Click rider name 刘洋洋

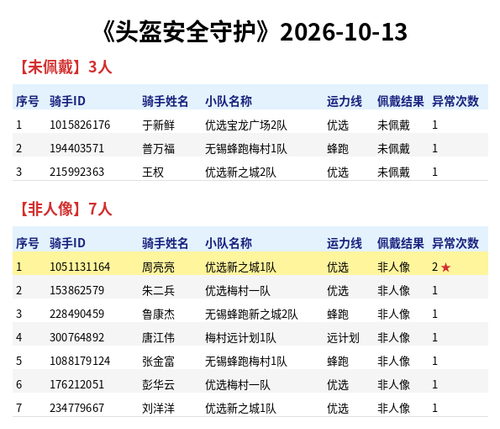pyautogui.click(x=158, y=408)
